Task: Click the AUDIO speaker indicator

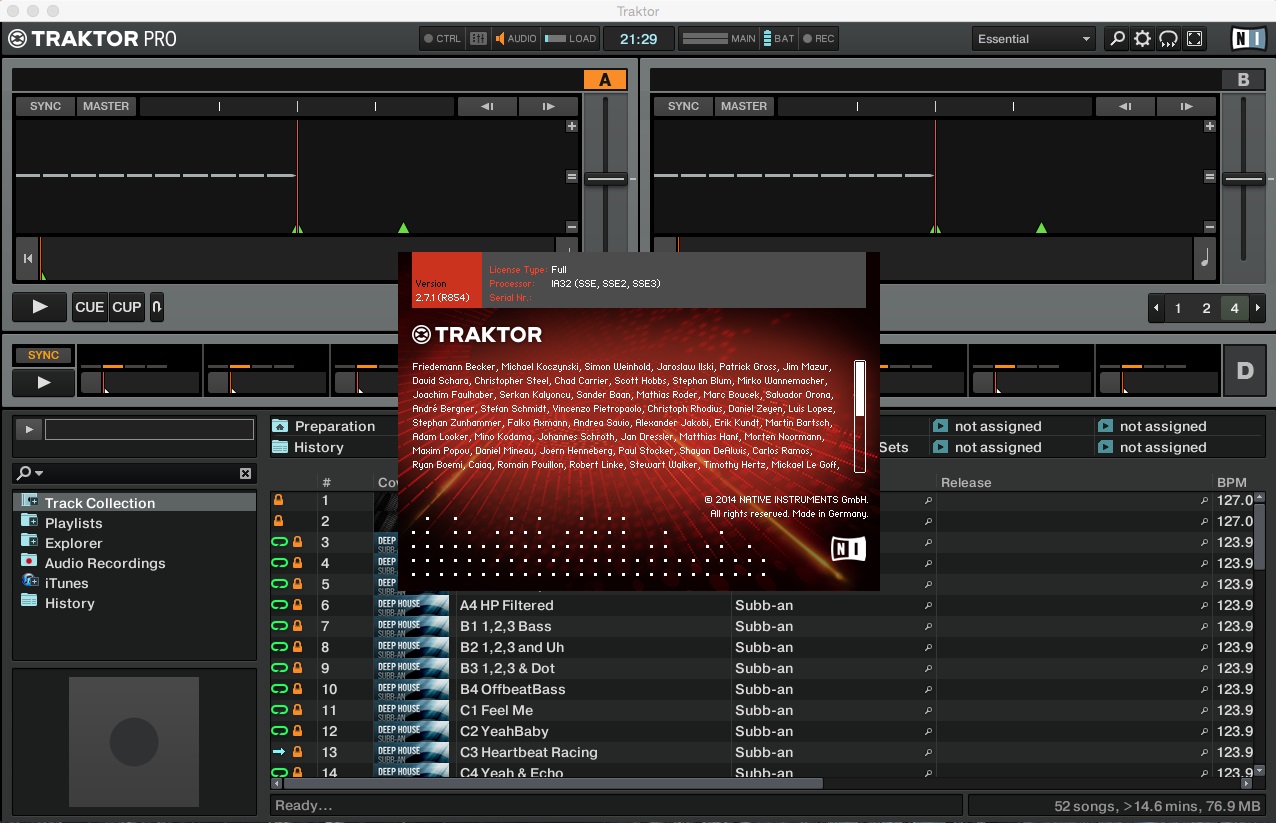Action: 516,39
